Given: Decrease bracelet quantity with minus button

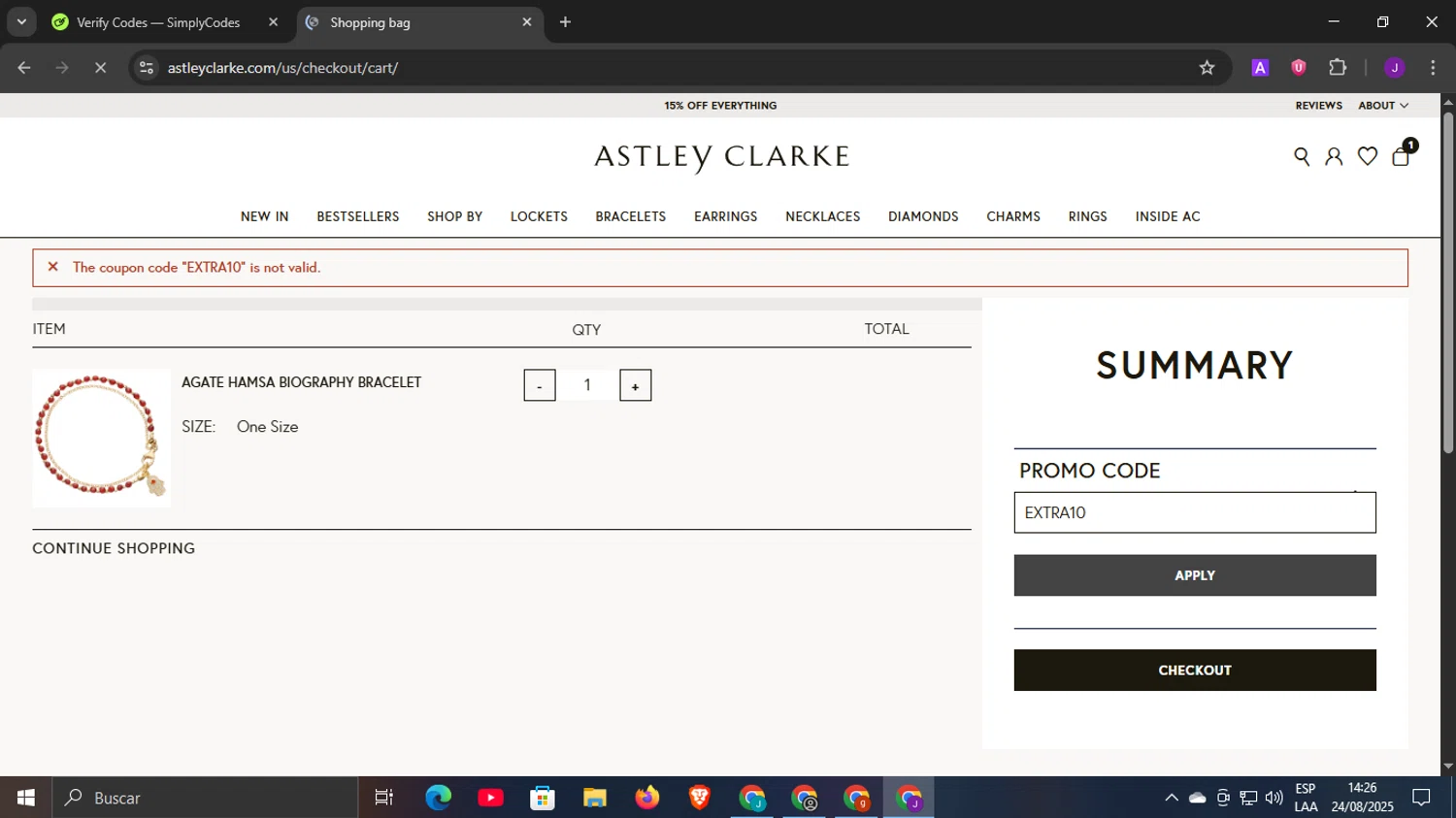Looking at the screenshot, I should [540, 385].
